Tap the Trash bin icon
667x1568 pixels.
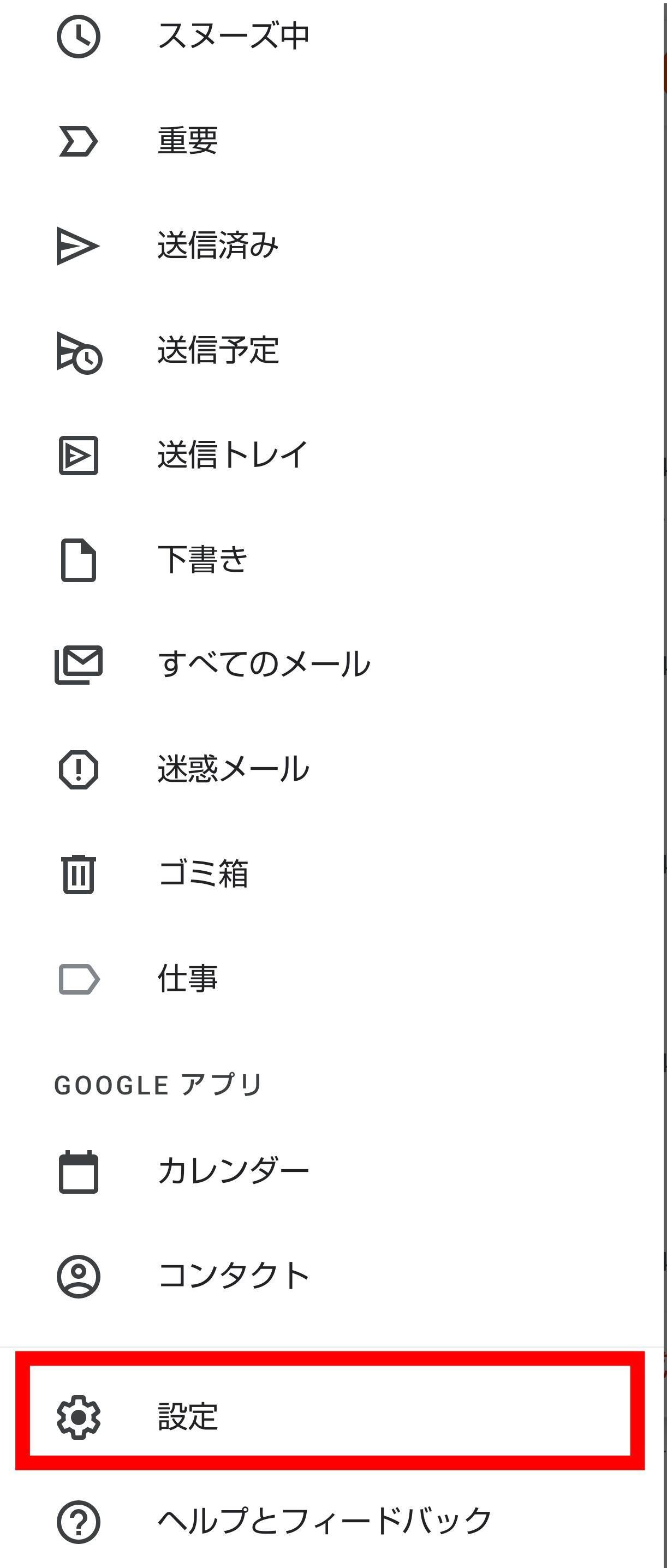click(78, 874)
